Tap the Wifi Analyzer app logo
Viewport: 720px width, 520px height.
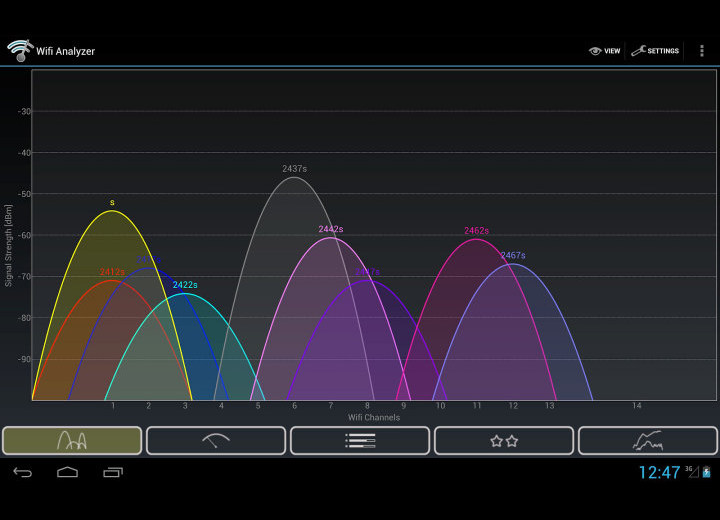[20, 51]
